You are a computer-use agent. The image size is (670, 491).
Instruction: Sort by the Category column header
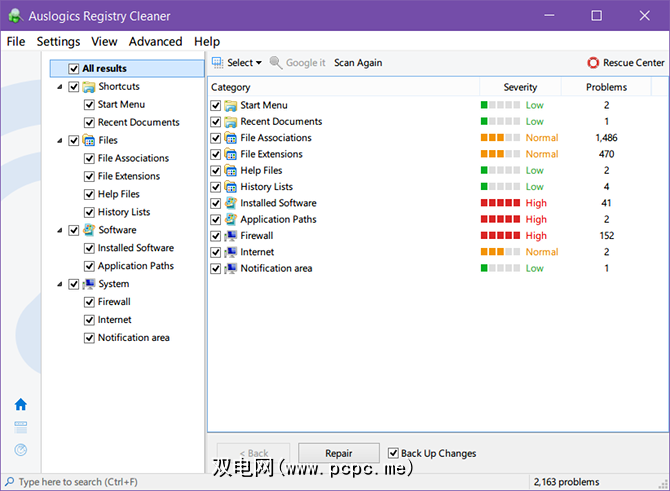click(x=344, y=87)
